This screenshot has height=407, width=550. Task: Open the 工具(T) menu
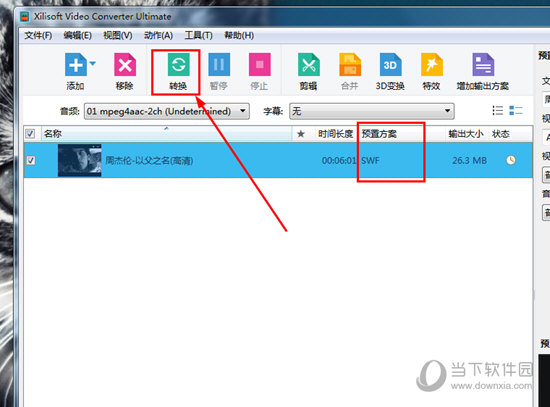point(199,35)
